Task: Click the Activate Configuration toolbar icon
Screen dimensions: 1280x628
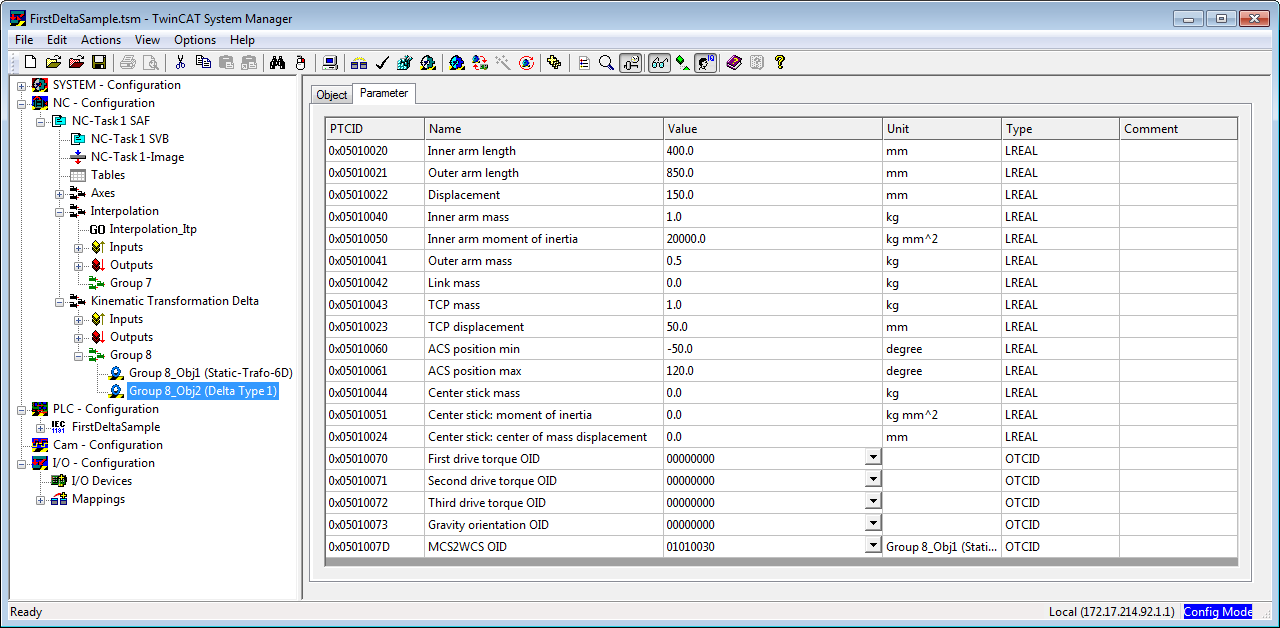Action: (x=405, y=62)
